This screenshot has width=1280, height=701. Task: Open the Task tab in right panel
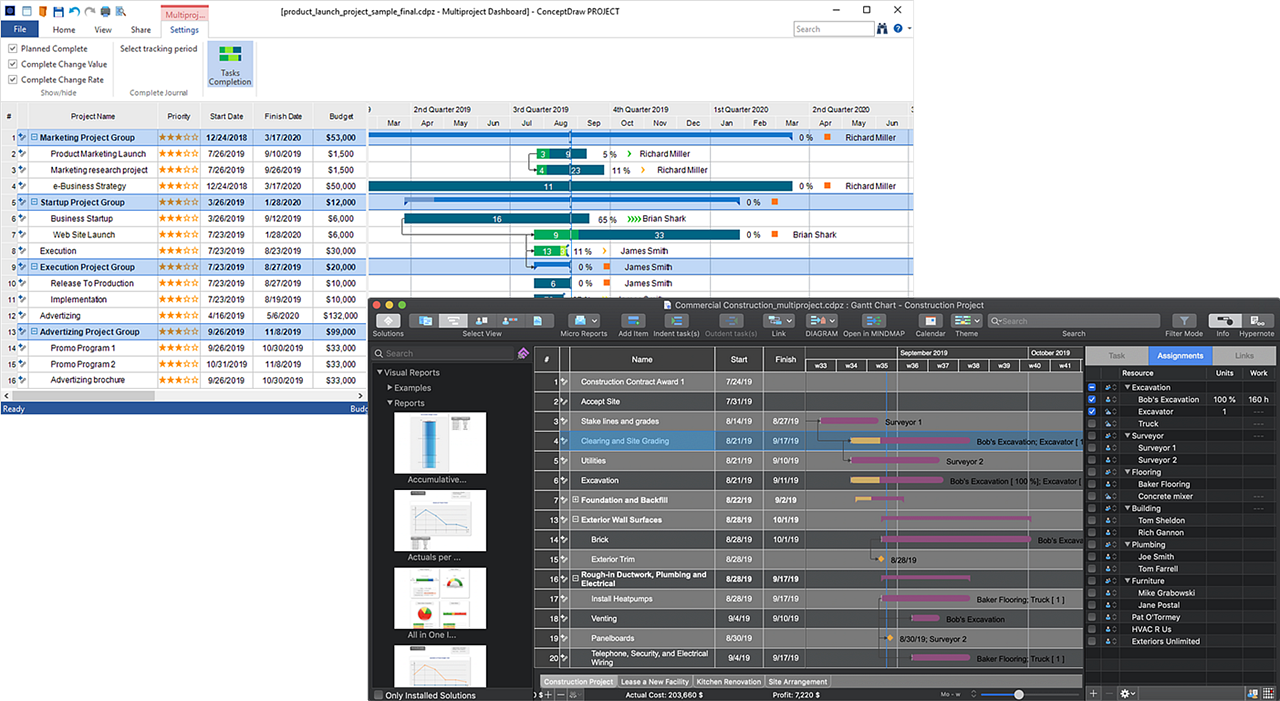(x=1117, y=356)
